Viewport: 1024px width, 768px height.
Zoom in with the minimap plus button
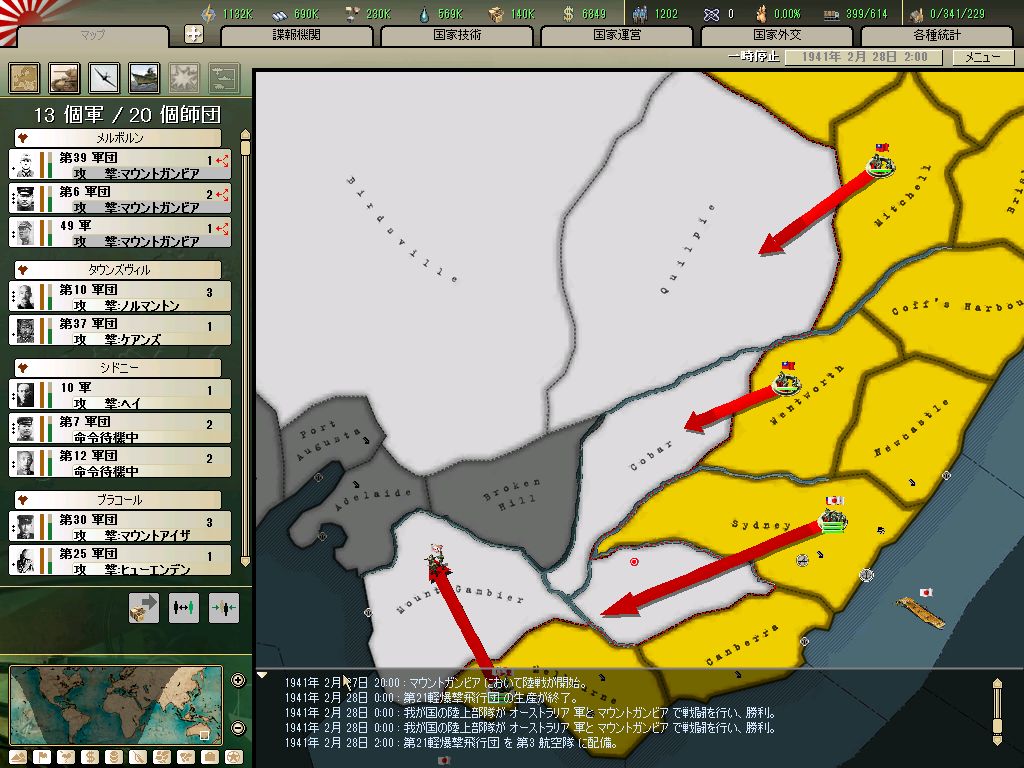pyautogui.click(x=238, y=680)
